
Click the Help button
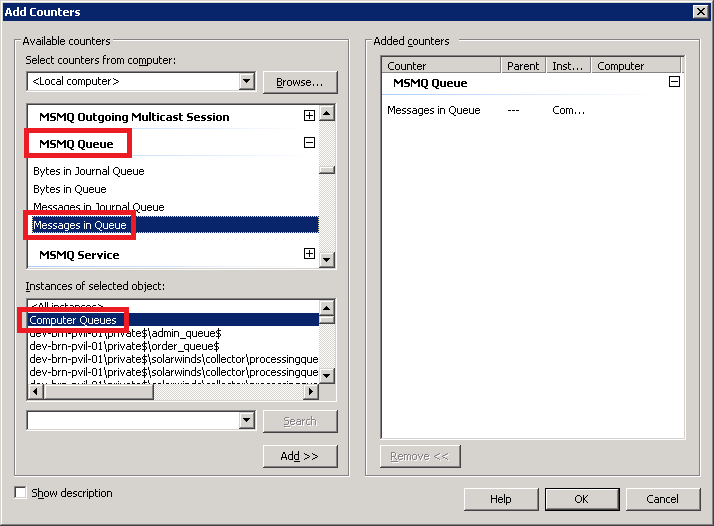501,499
